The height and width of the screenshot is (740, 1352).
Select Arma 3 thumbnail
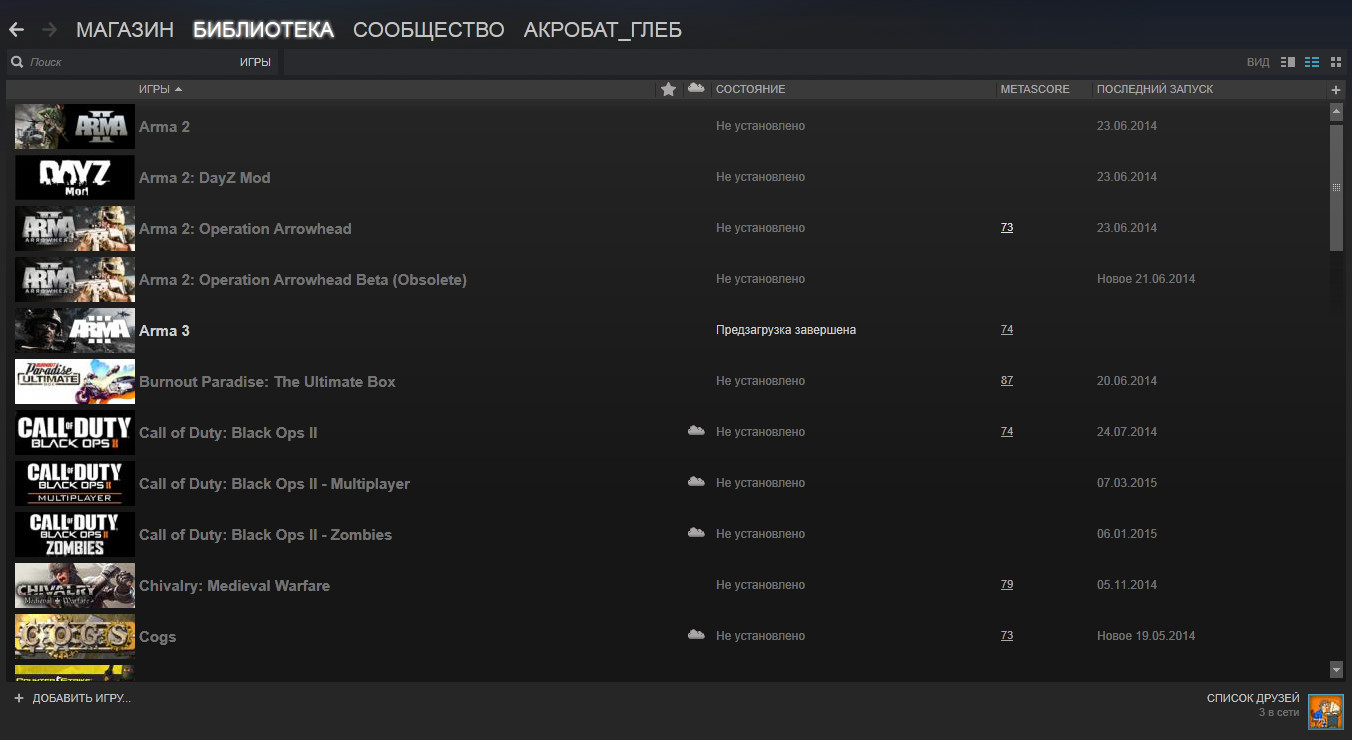tap(75, 330)
